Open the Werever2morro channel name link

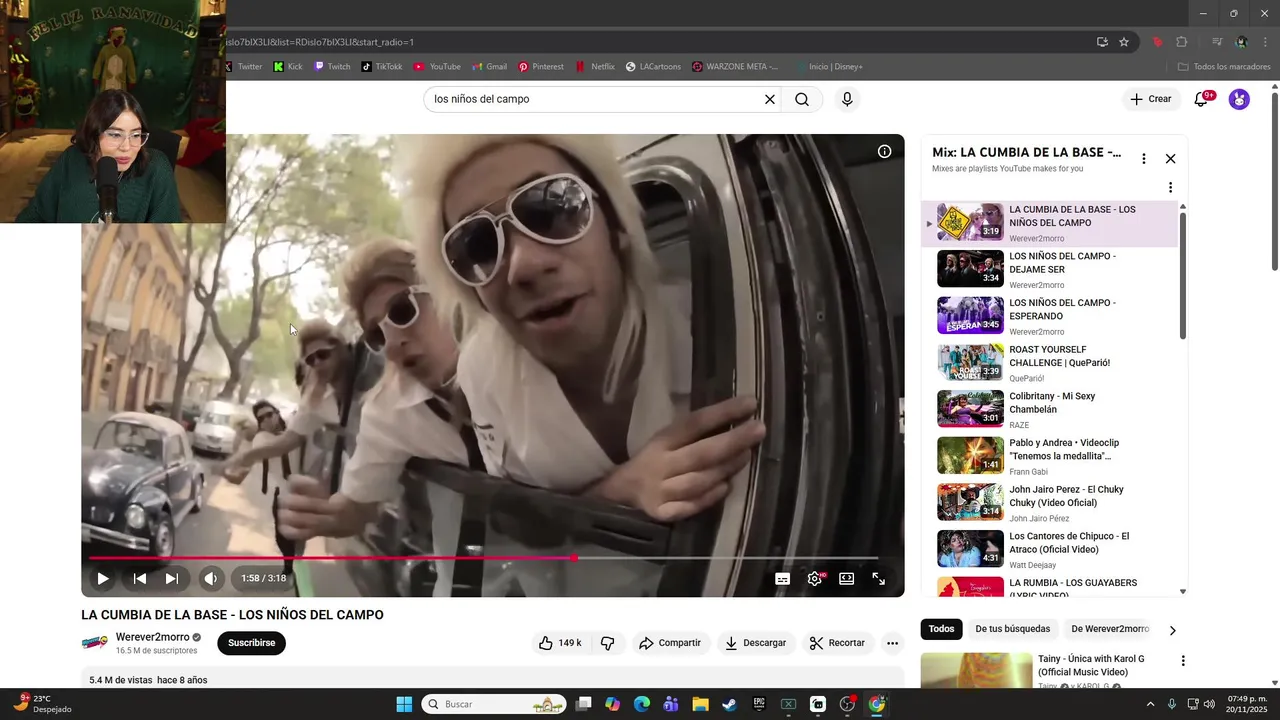pyautogui.click(x=152, y=637)
